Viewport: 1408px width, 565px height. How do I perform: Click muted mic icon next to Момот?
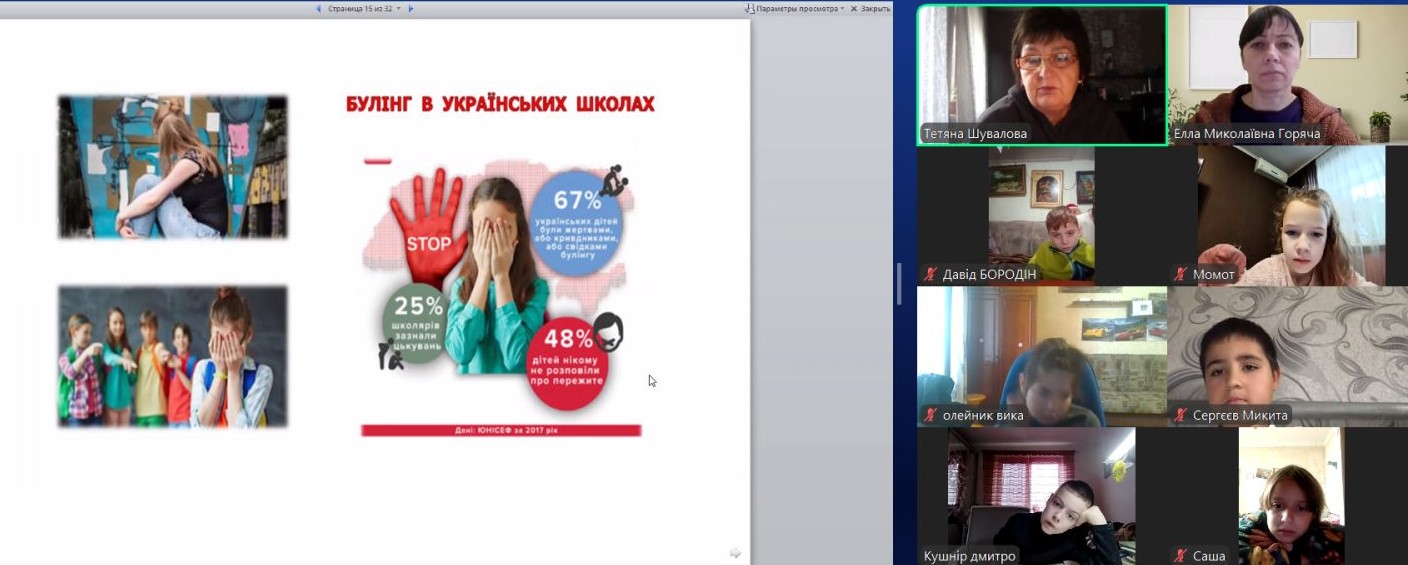1180,274
